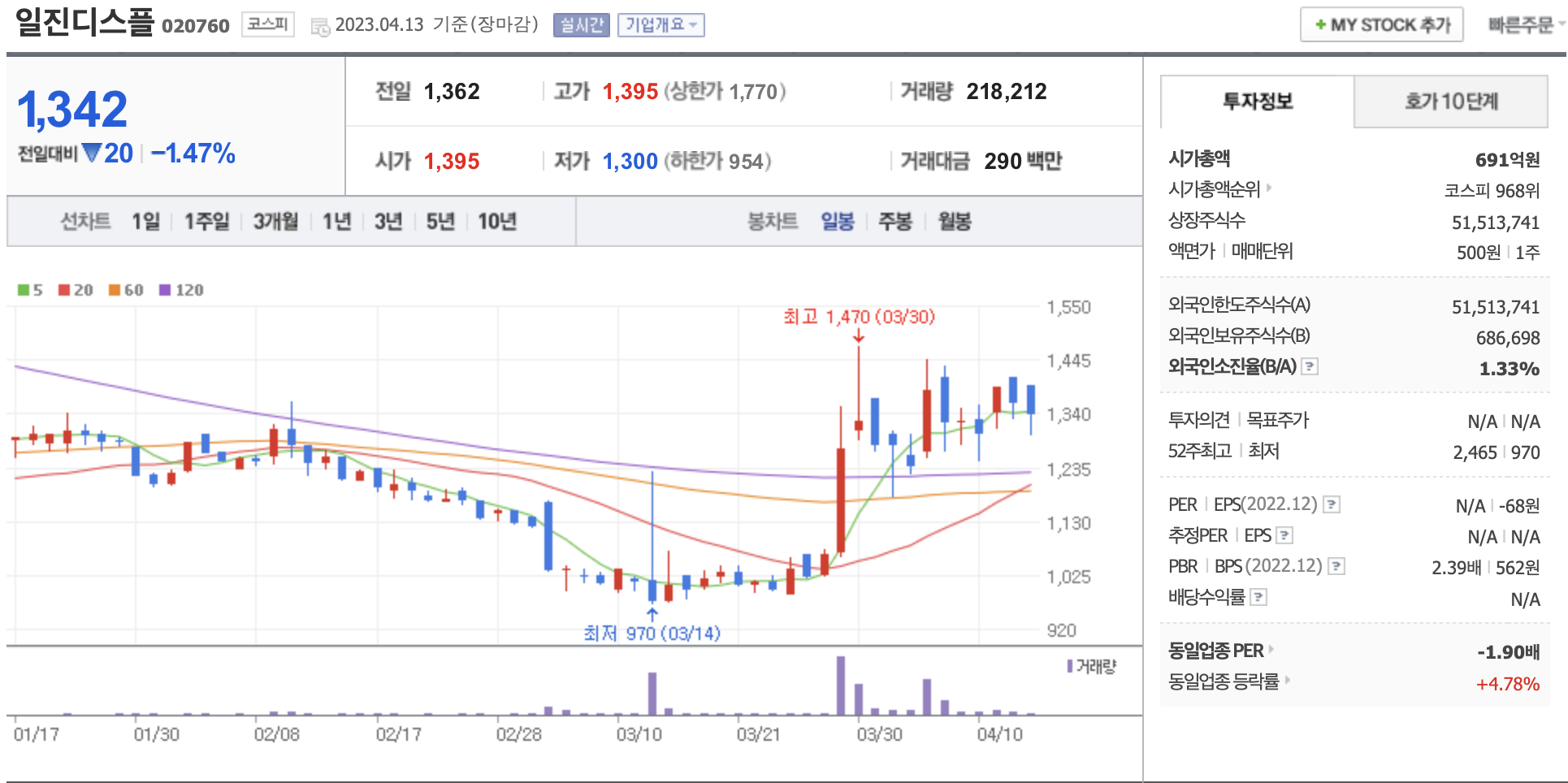Click help icon next to 배당수익률
This screenshot has width=1568, height=783.
(1258, 597)
